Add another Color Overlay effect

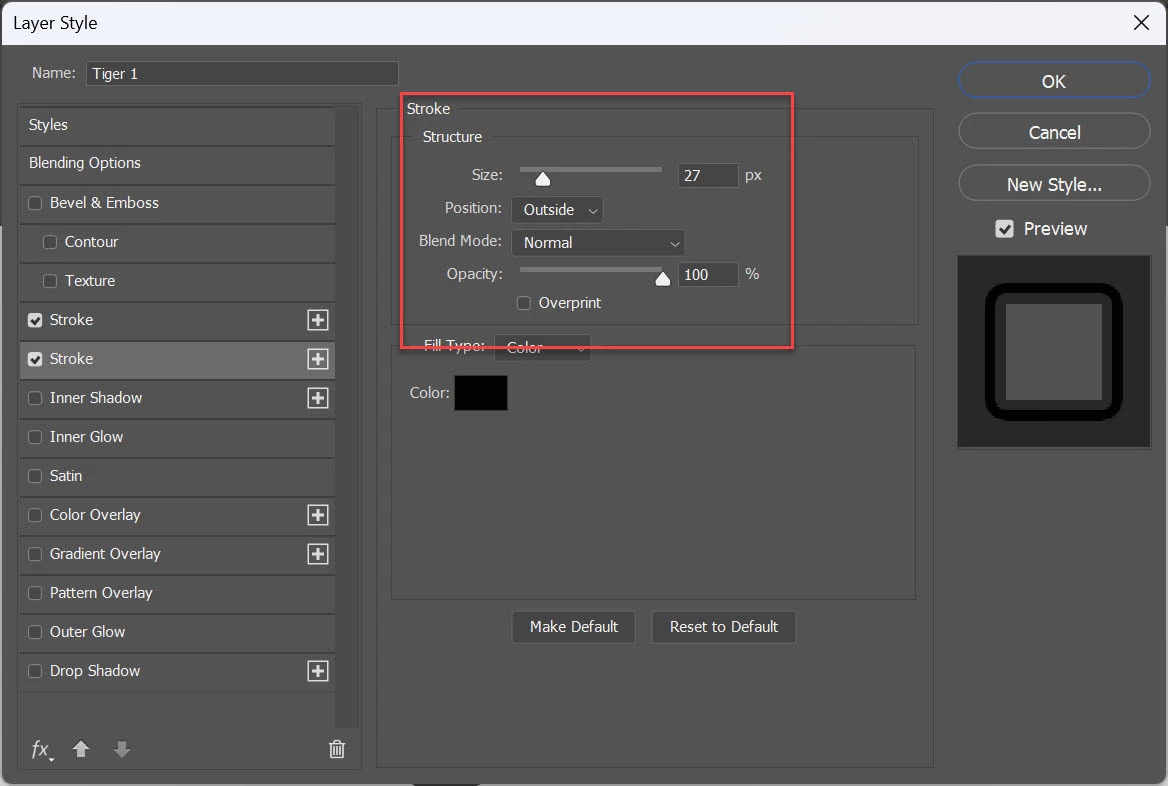point(318,515)
